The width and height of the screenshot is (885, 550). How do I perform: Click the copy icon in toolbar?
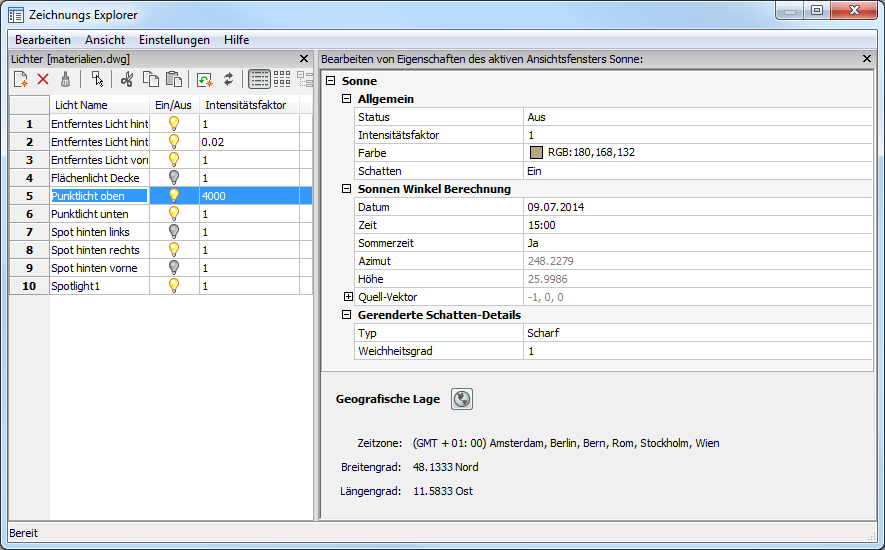(x=150, y=79)
